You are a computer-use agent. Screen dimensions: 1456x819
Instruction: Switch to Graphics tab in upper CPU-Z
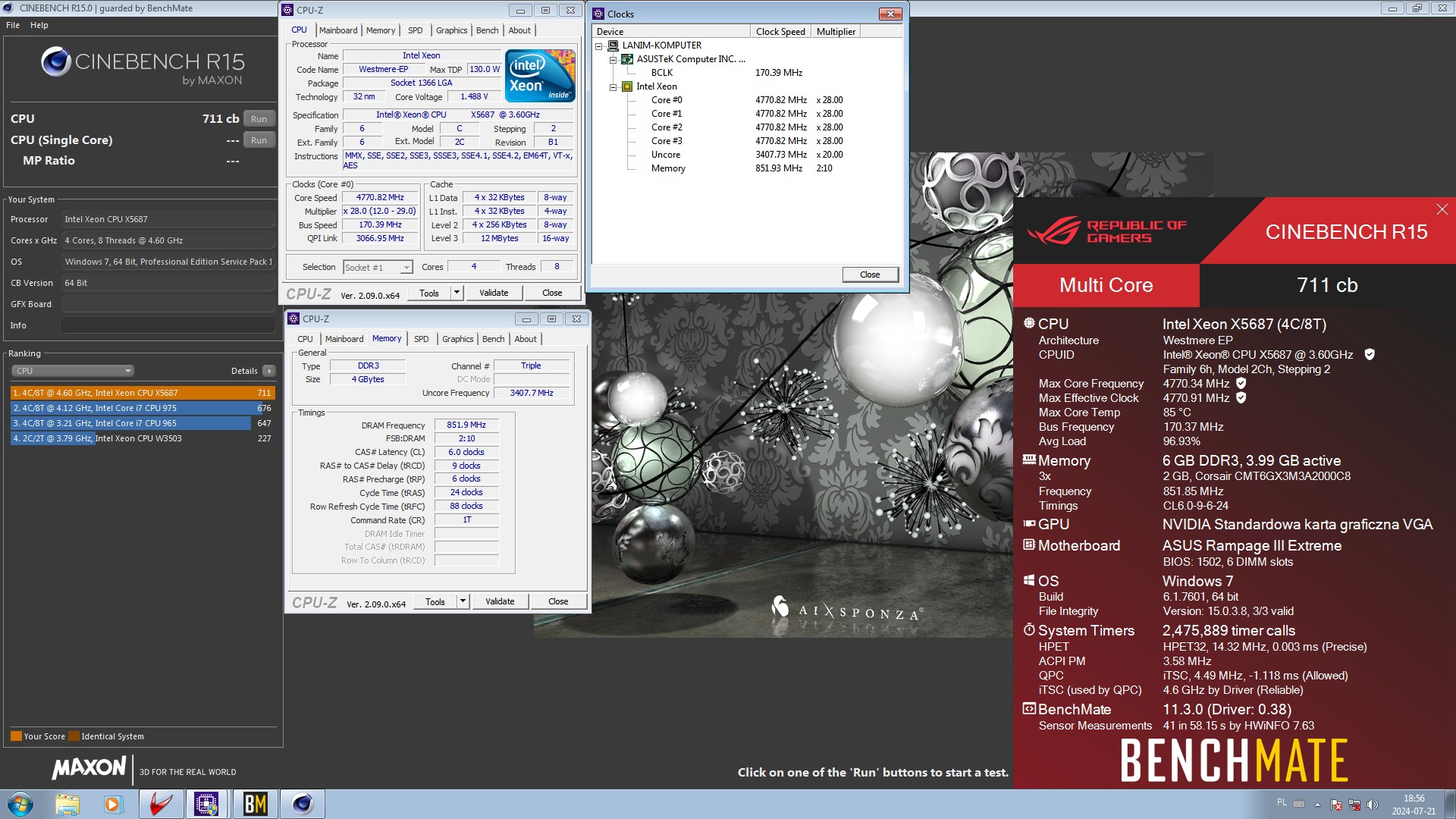(x=452, y=30)
